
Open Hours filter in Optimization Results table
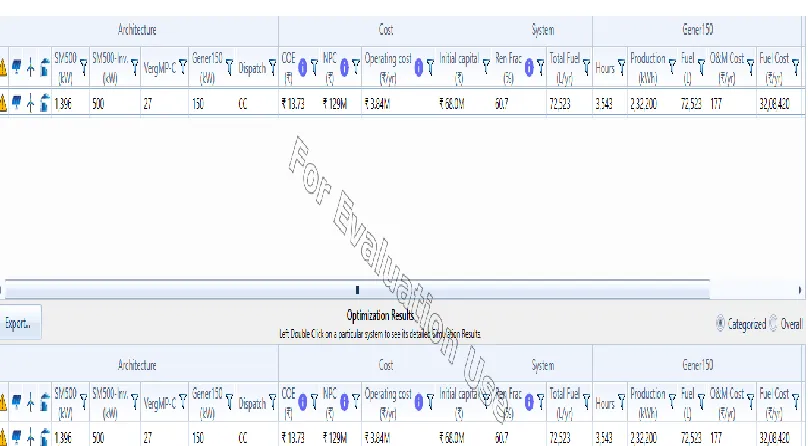tap(621, 403)
